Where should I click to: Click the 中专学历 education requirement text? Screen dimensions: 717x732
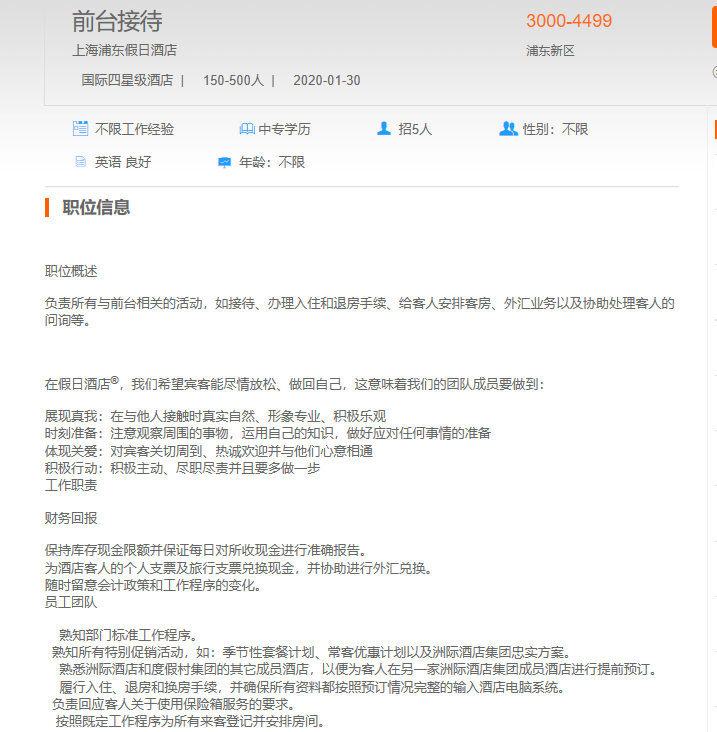[285, 129]
